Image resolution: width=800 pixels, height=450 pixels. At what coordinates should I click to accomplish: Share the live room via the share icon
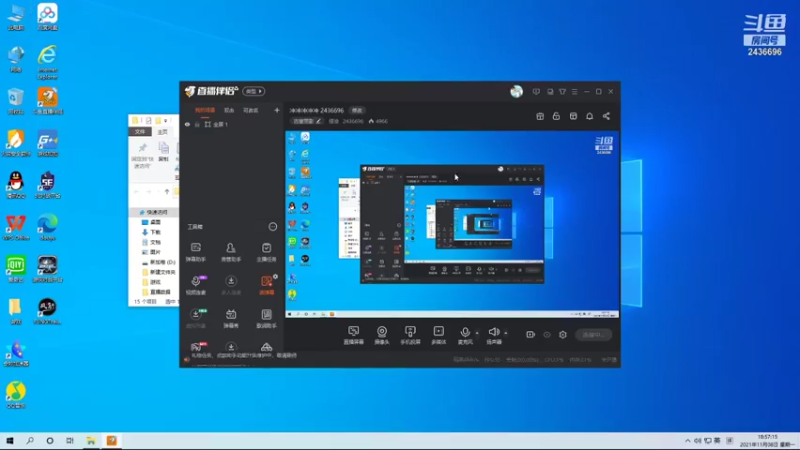606,116
